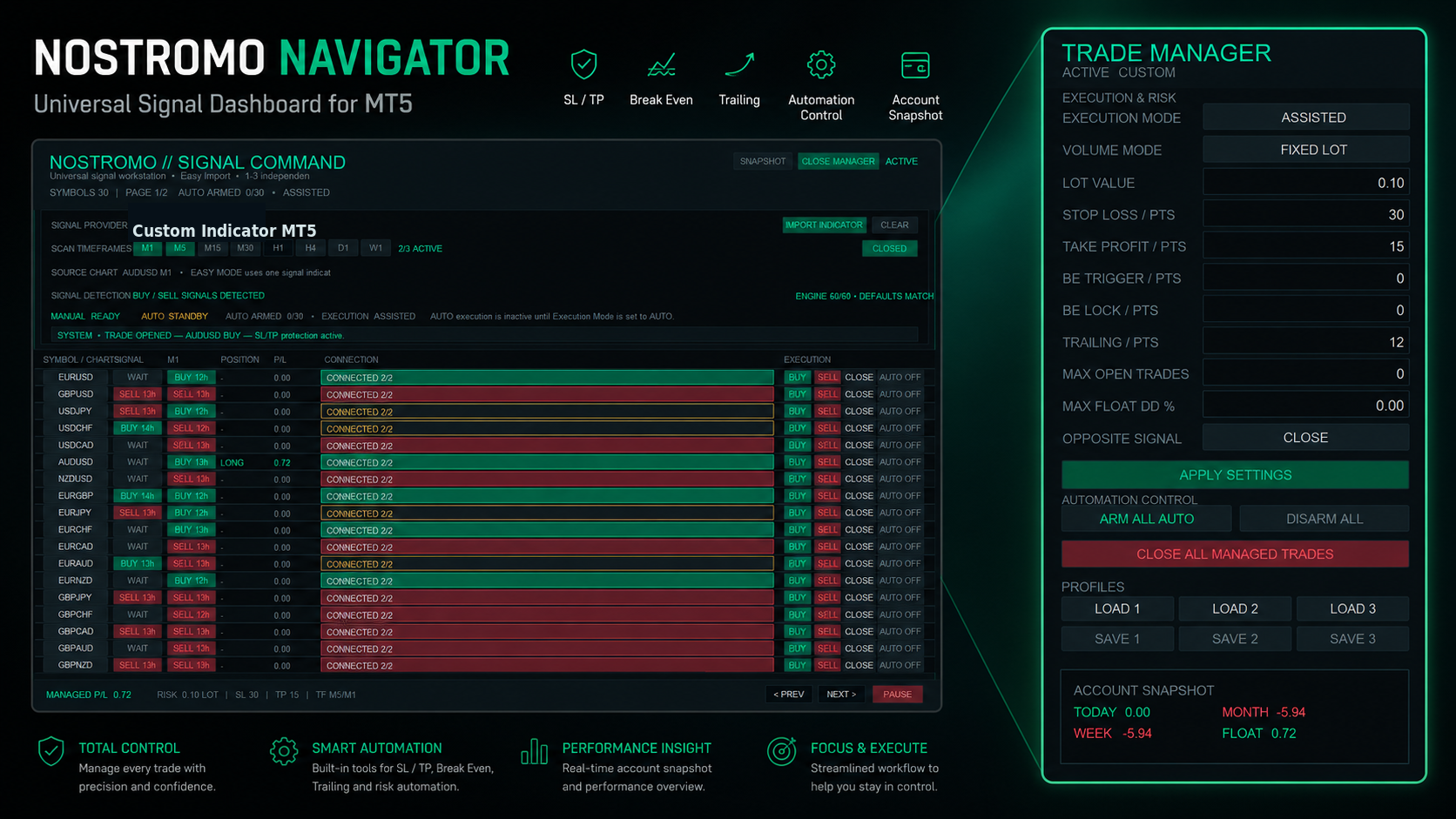Viewport: 1456px width, 819px height.
Task: Enable the M30 scan timeframe
Action: click(246, 248)
